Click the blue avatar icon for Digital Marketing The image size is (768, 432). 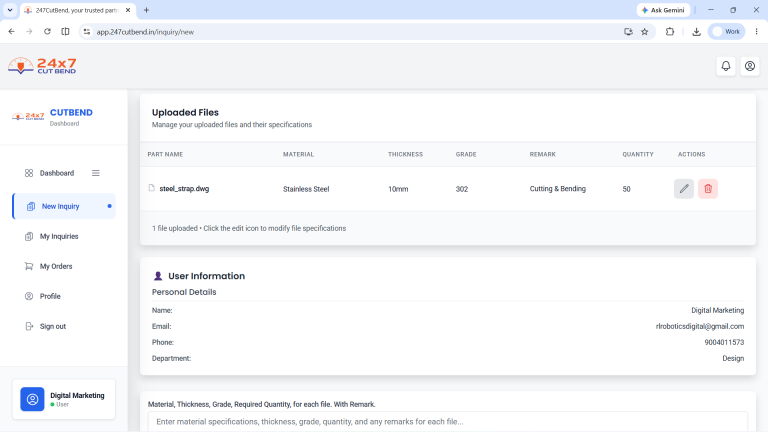pyautogui.click(x=32, y=399)
